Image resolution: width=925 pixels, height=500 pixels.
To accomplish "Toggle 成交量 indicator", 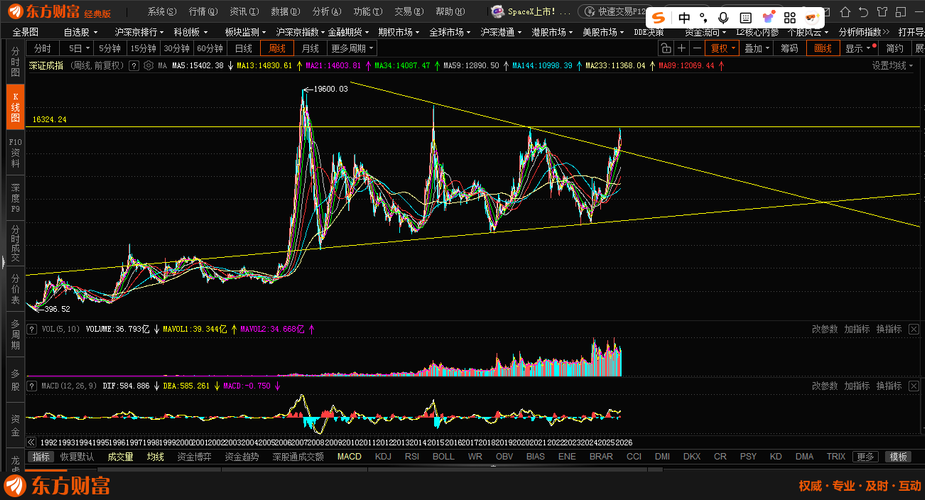I will (120, 457).
